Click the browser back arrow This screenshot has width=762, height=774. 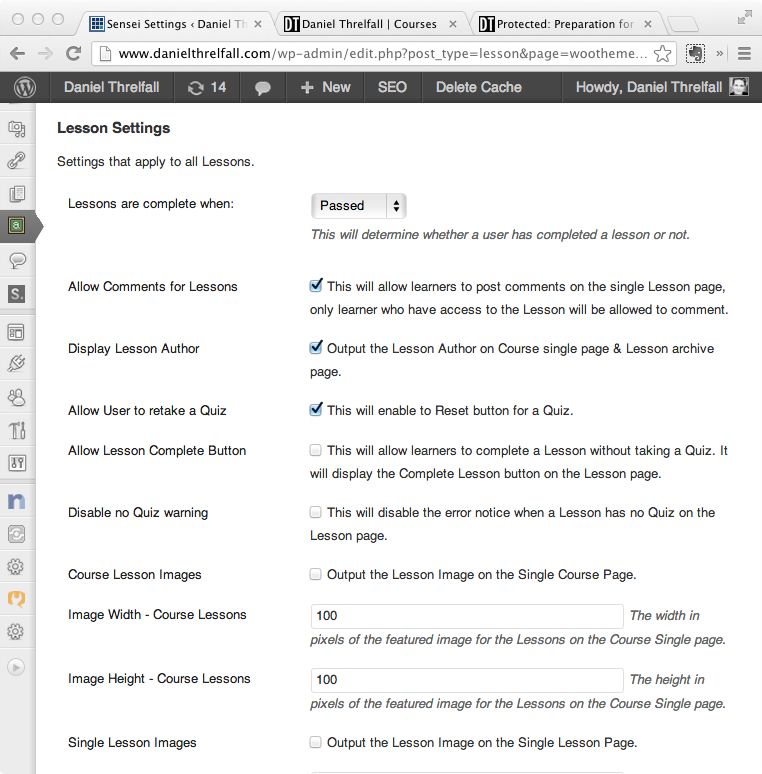17,53
